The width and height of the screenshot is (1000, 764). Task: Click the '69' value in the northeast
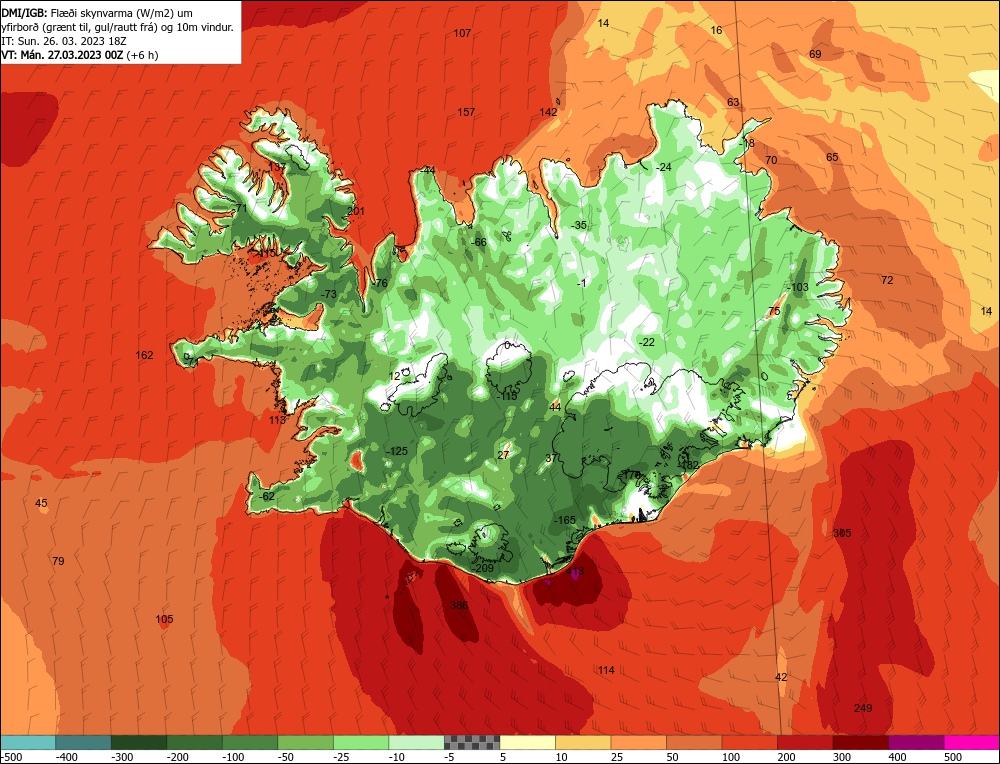tap(815, 54)
